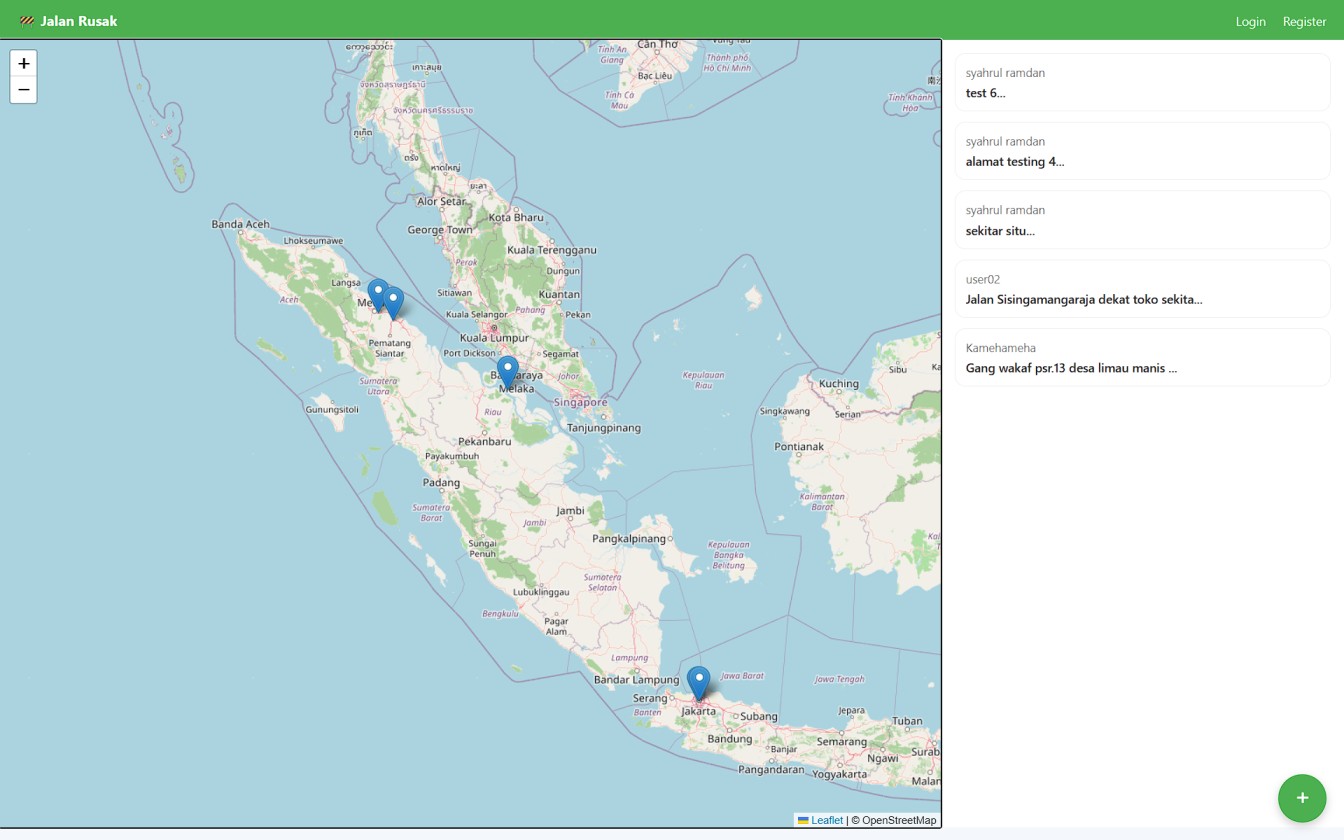Click the Kota Bharu label on map
Viewport: 1344px width, 840px height.
click(x=516, y=217)
